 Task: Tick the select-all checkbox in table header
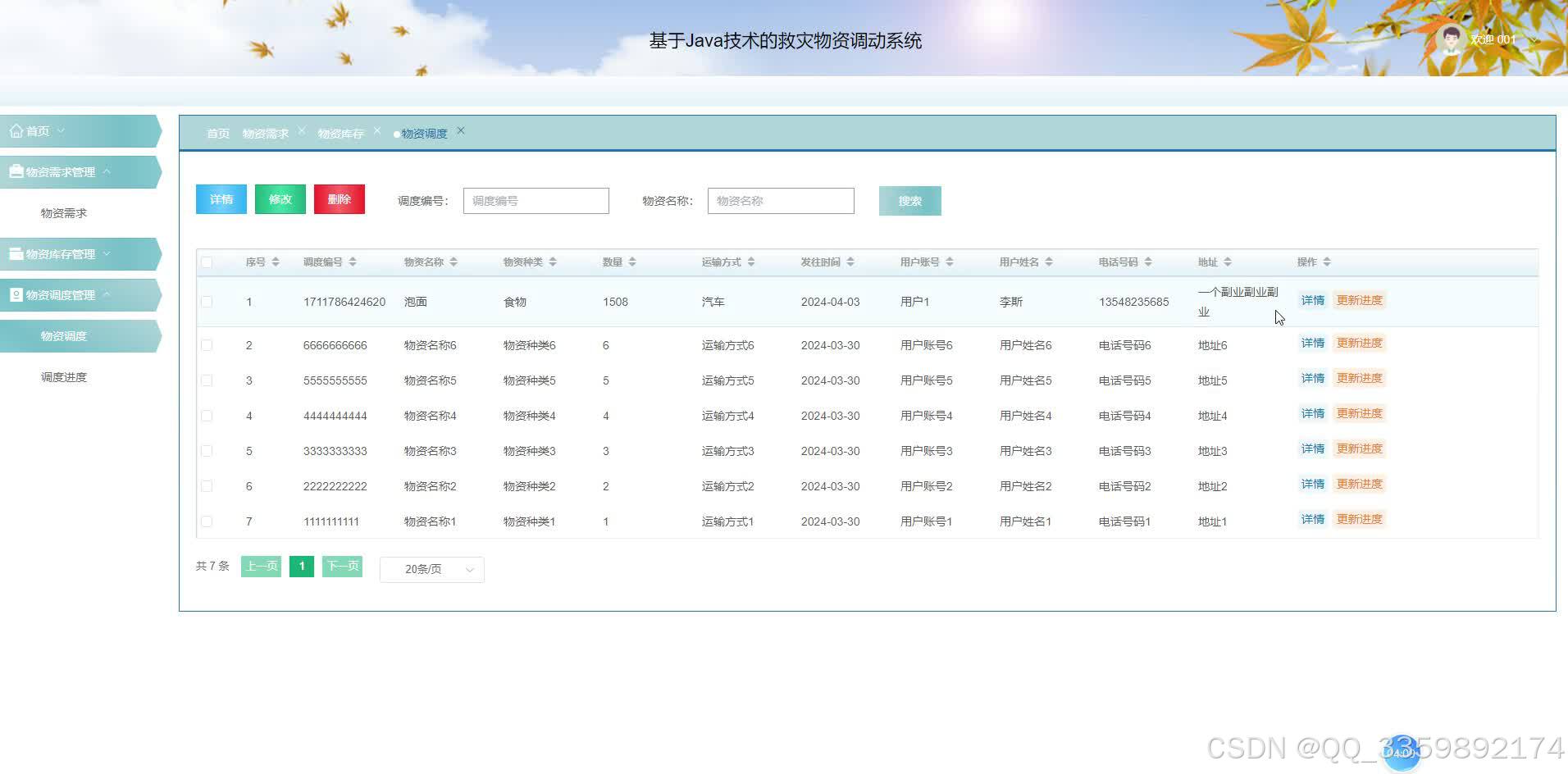[207, 262]
